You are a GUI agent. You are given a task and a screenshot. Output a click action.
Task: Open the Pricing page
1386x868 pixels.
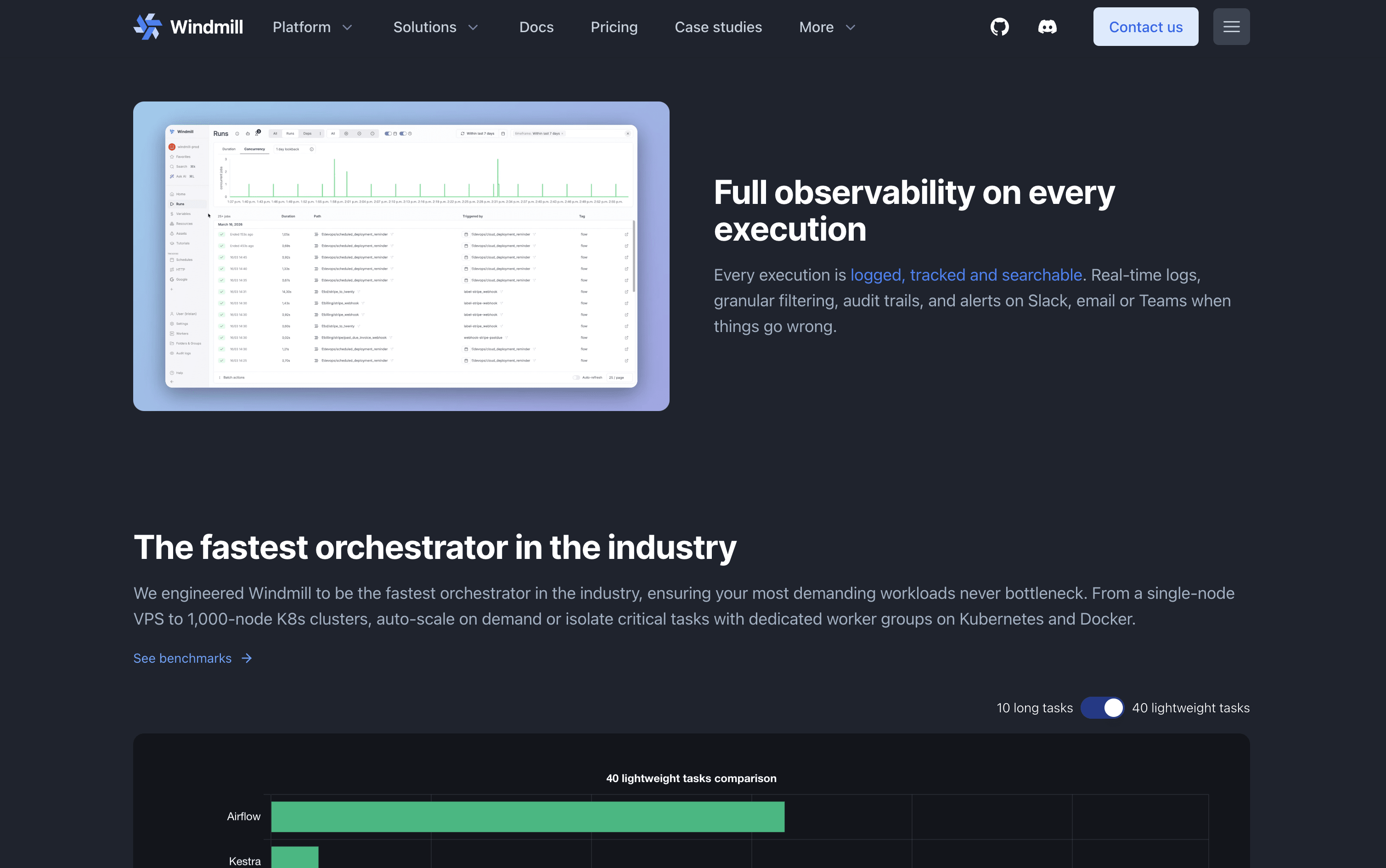614,27
